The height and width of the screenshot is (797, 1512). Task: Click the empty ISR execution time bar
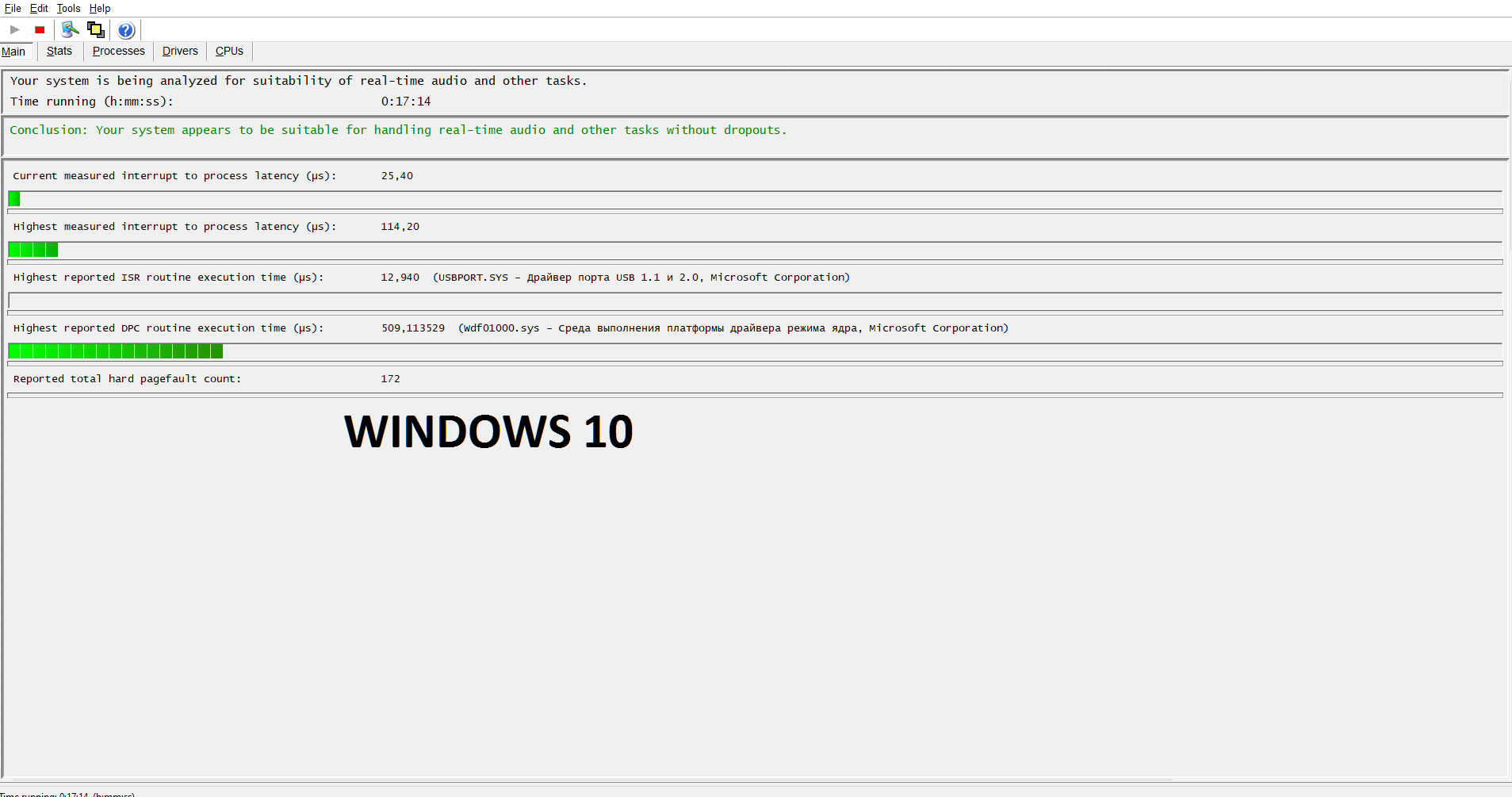click(x=755, y=301)
